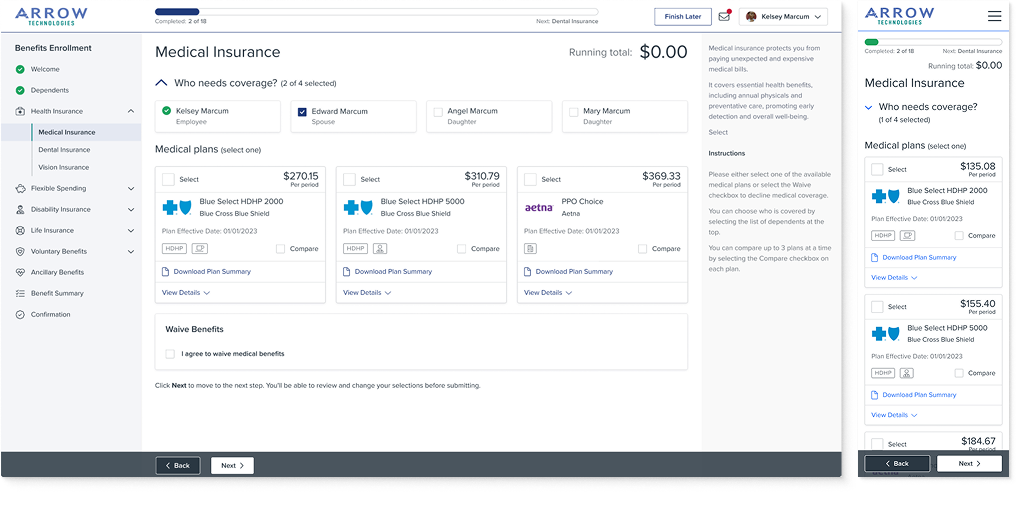Expand Flexible Spending sidebar chevron
This screenshot has height=509, width=1025.
(x=131, y=188)
